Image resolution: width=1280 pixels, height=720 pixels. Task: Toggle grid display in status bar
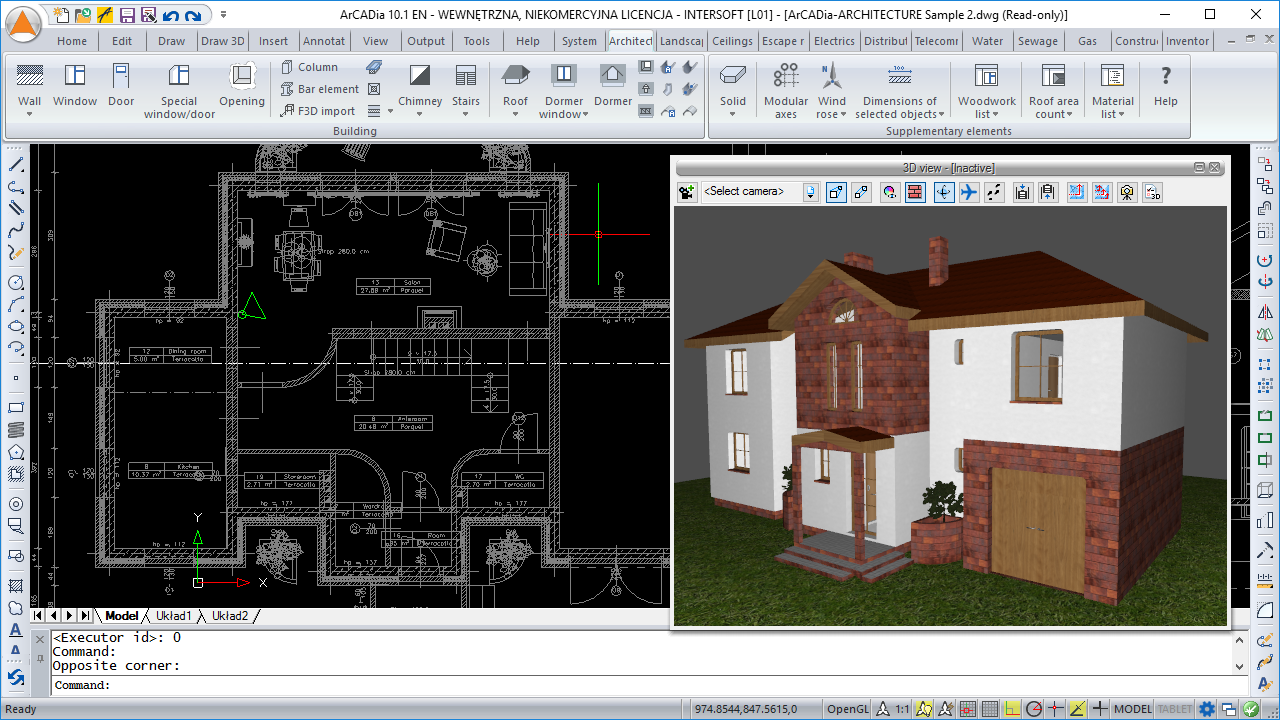click(989, 709)
